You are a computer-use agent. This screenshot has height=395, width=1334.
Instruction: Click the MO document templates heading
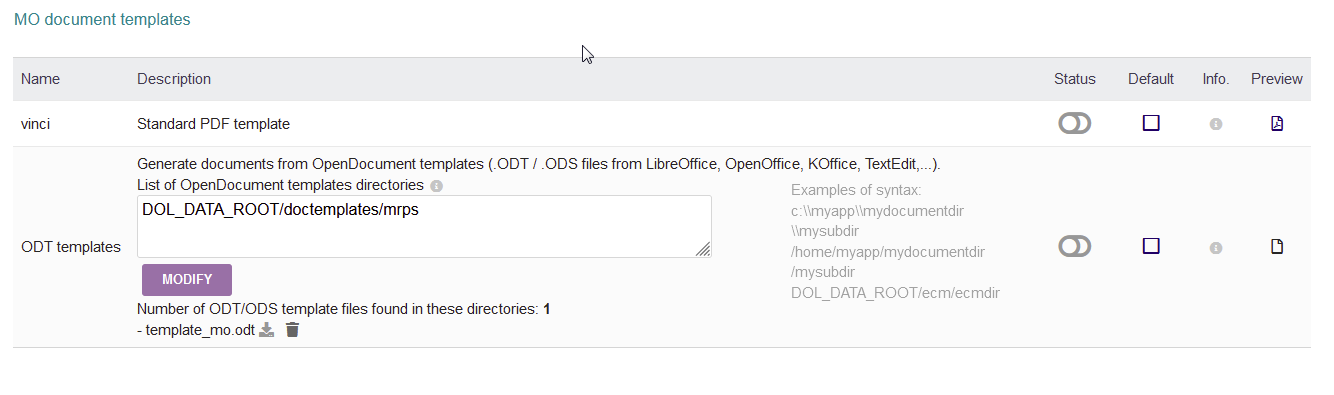(102, 19)
